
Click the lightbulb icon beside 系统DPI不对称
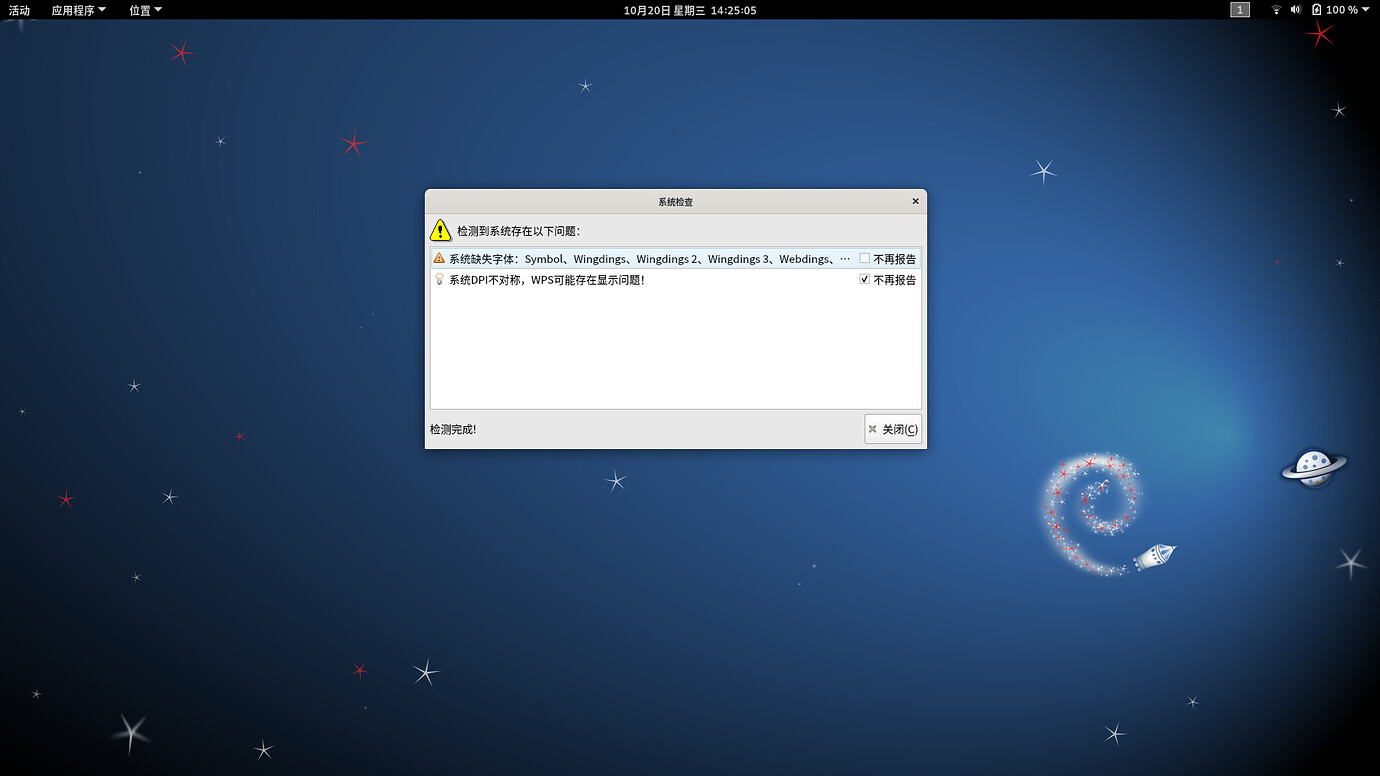point(439,280)
